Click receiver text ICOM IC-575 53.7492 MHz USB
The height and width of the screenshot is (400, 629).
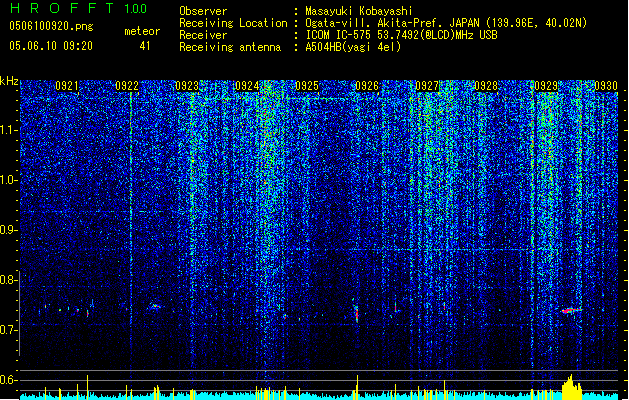coord(401,35)
